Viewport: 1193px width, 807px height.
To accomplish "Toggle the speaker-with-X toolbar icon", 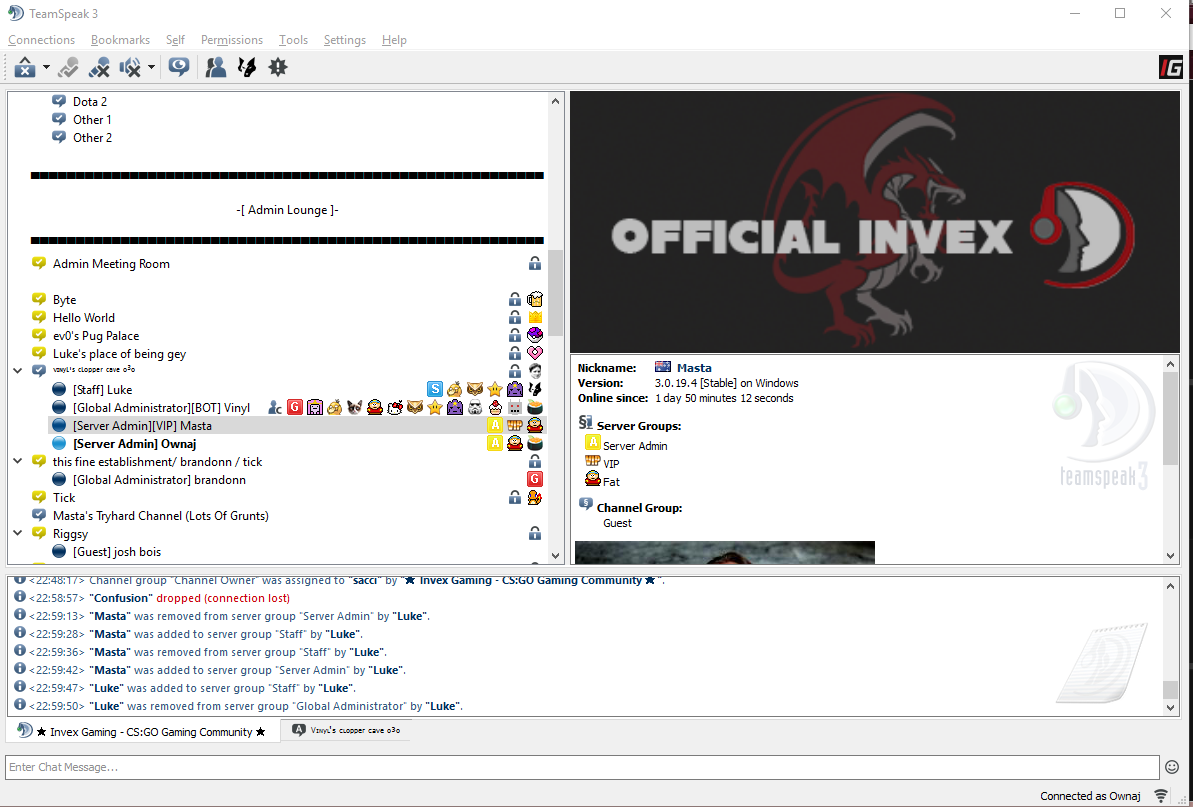I will [131, 68].
